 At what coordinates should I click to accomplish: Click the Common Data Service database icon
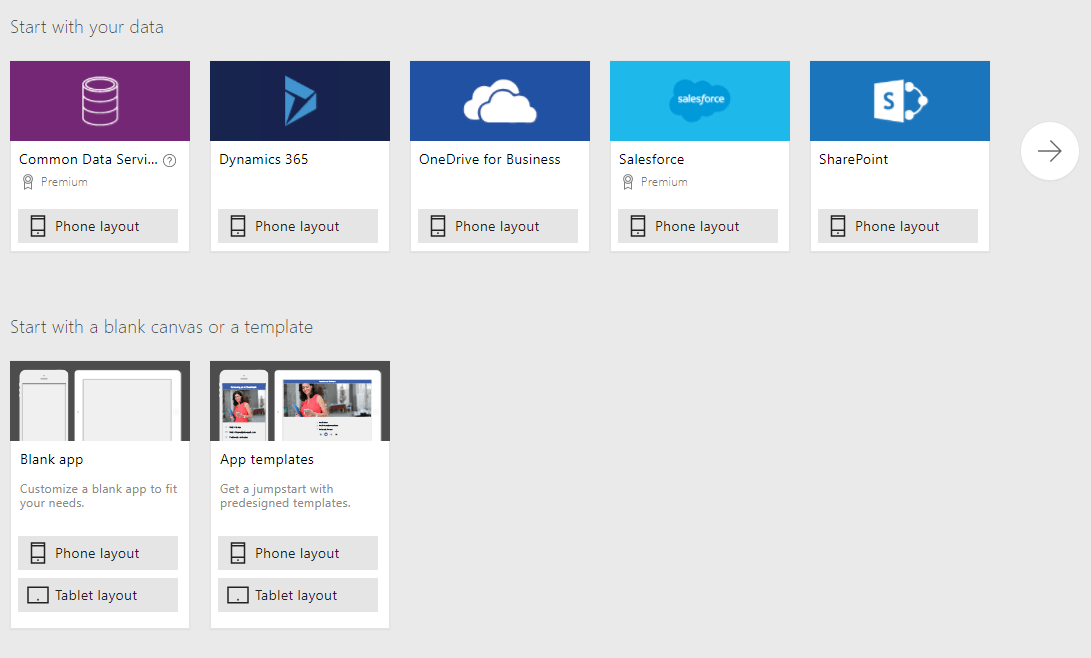coord(100,102)
